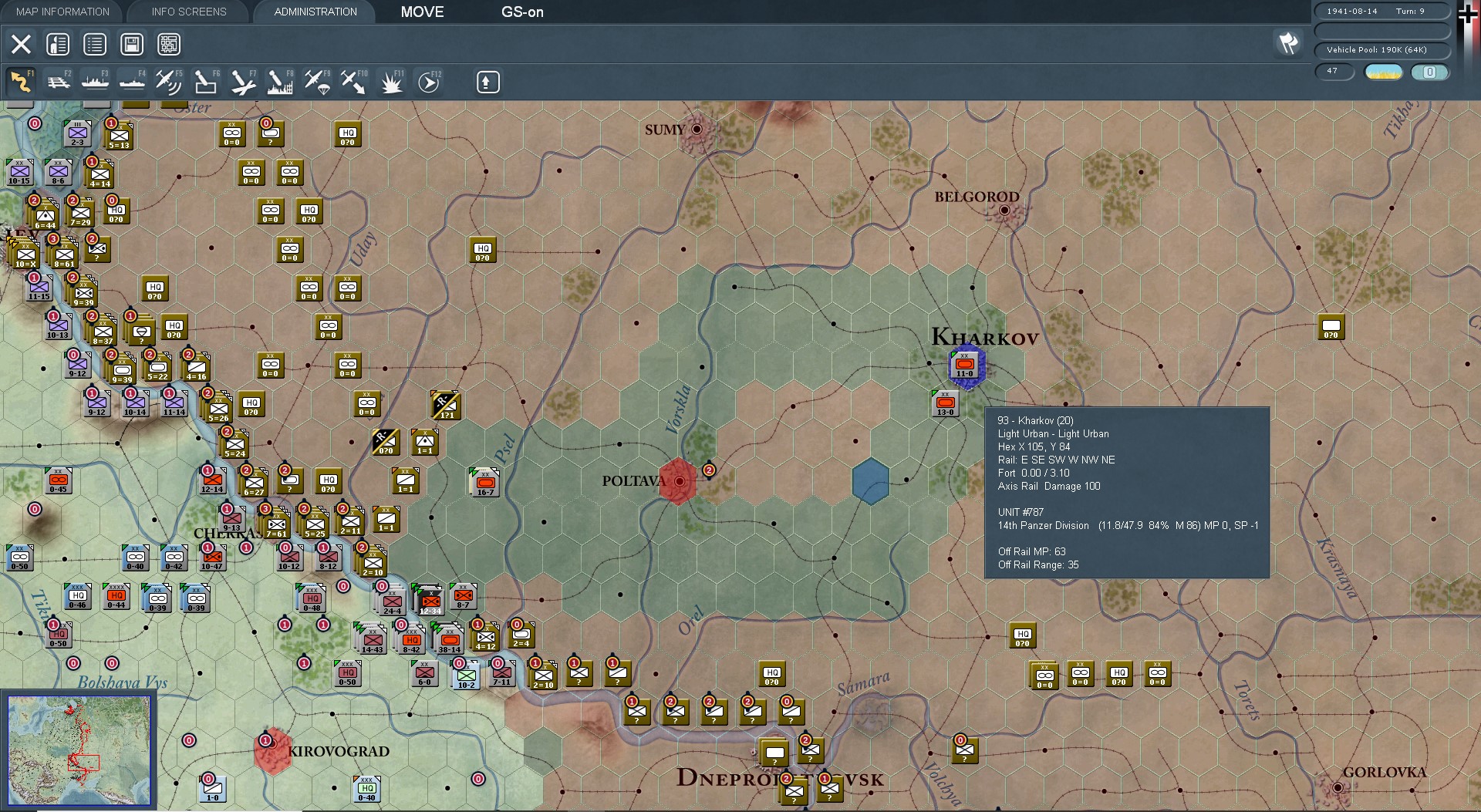Click 'Off Rail Range: 35' tooltip line
1481x812 pixels.
[x=1038, y=565]
